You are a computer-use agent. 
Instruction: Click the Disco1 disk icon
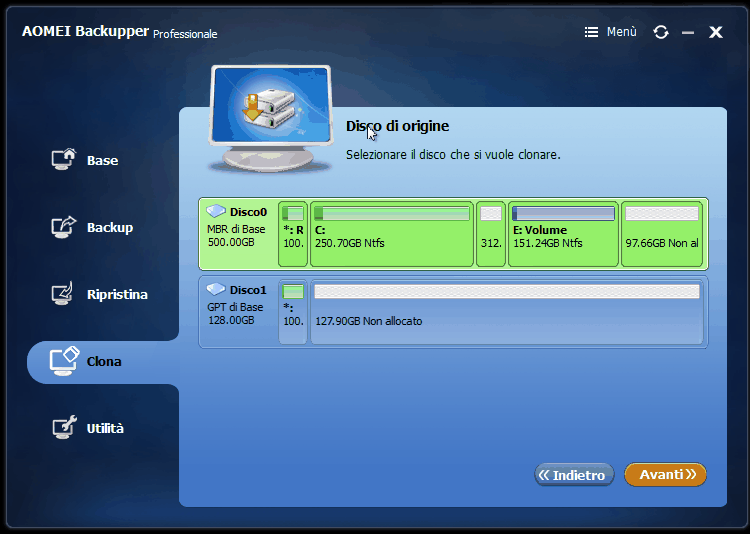tap(216, 289)
